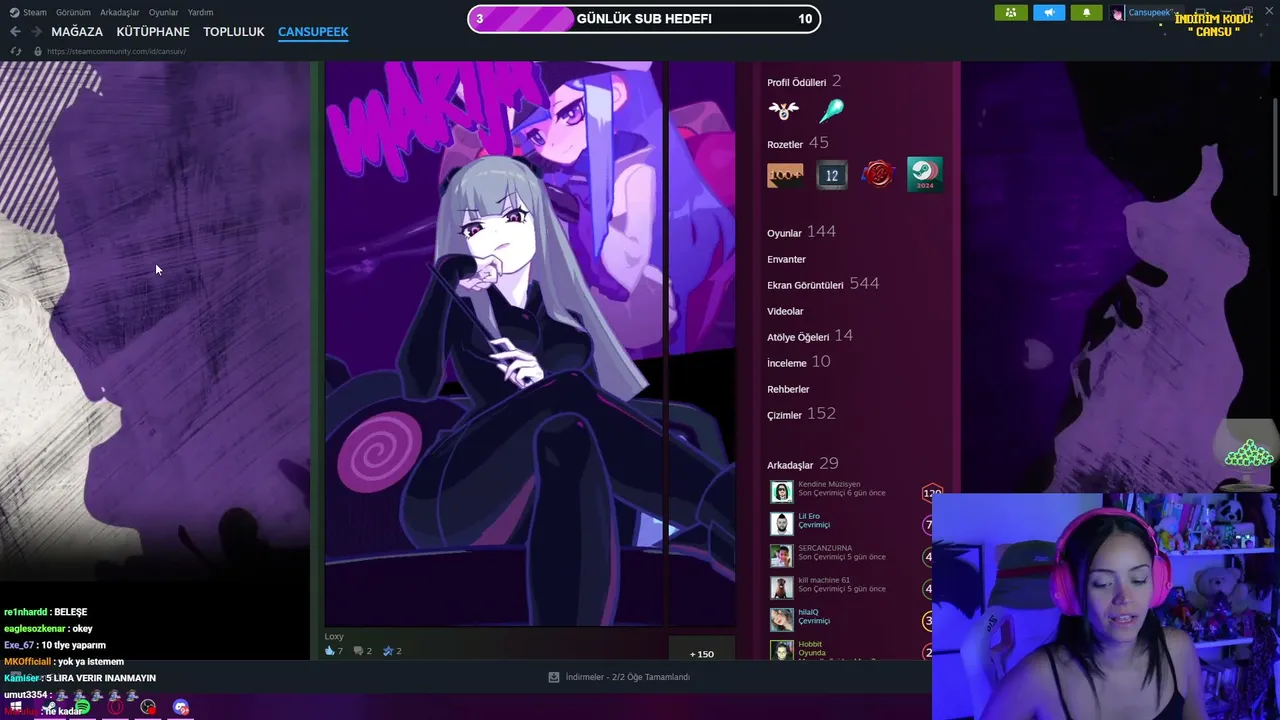Open the İnceleme link
Viewport: 1280px width, 720px height.
[x=787, y=363]
